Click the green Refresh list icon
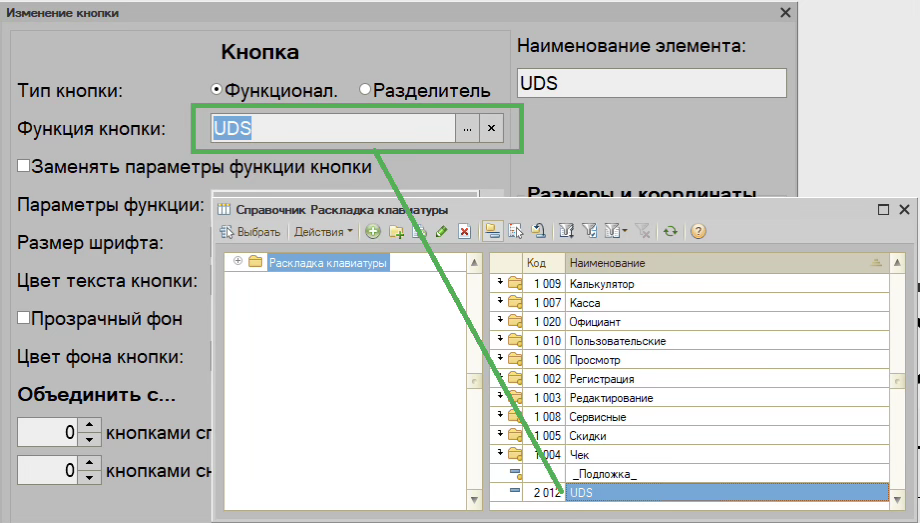920x523 pixels. pyautogui.click(x=671, y=232)
